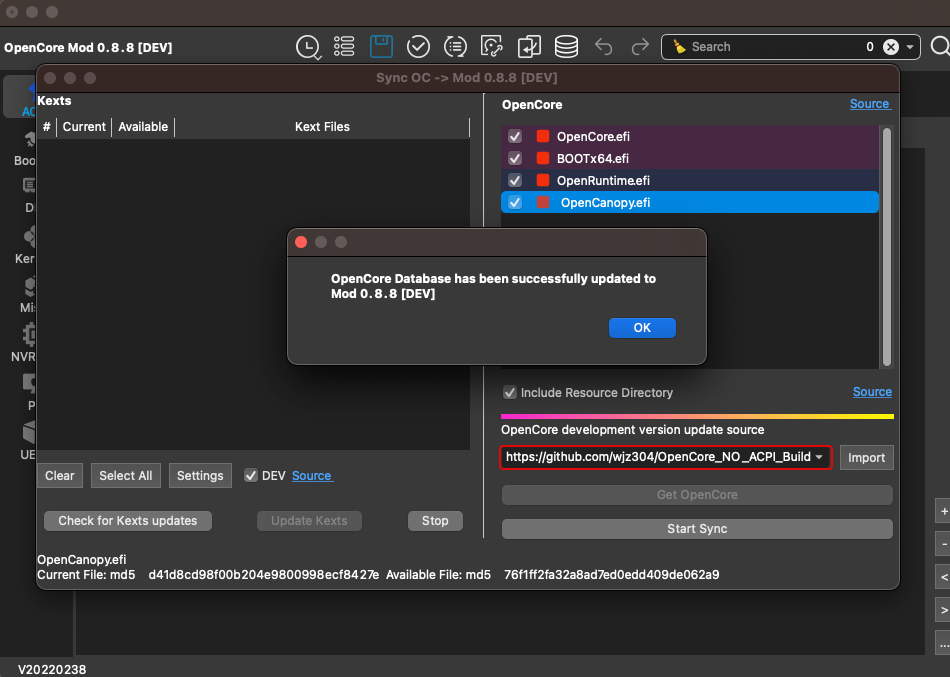Clear search with the X circle icon
This screenshot has height=677, width=950.
point(891,47)
